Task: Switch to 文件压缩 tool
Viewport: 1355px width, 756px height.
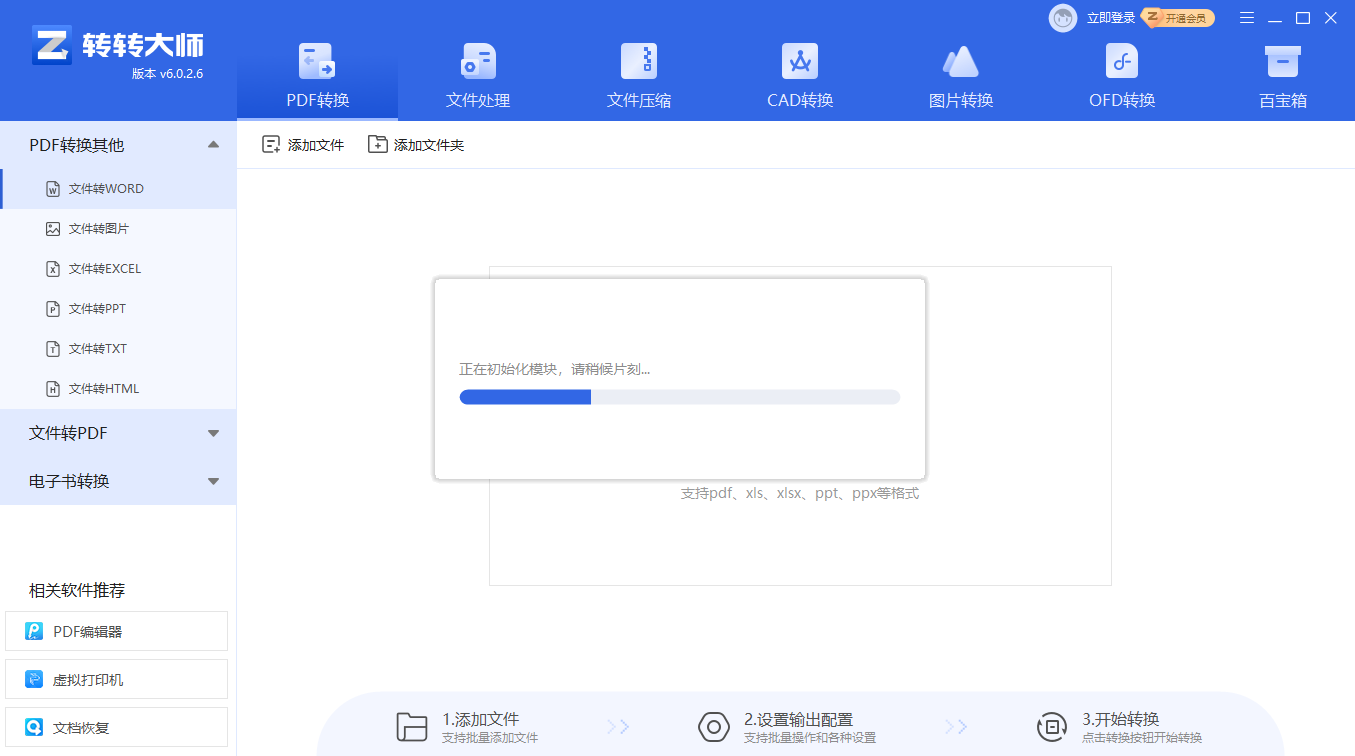Action: point(638,75)
